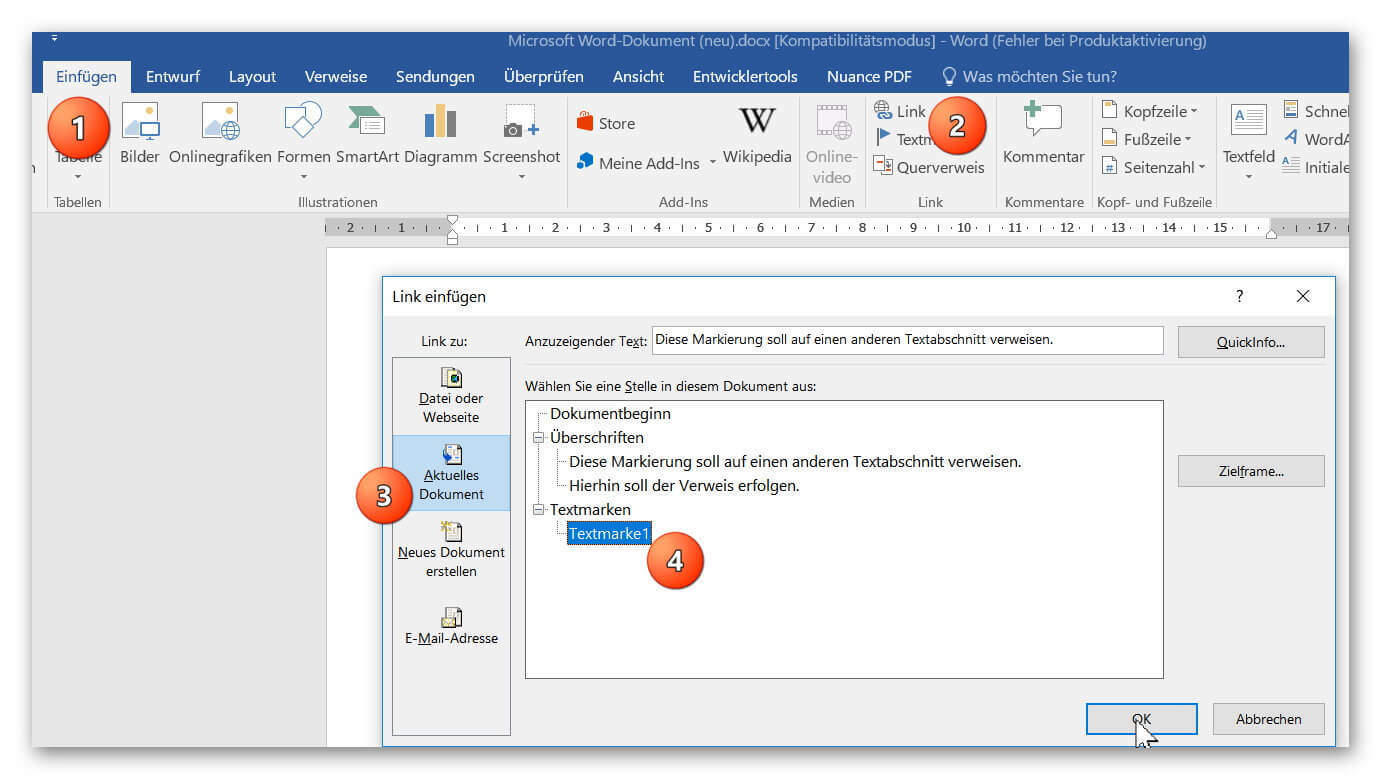Cancel the dialog with Abbrechen
This screenshot has width=1381, height=779.
(x=1268, y=719)
